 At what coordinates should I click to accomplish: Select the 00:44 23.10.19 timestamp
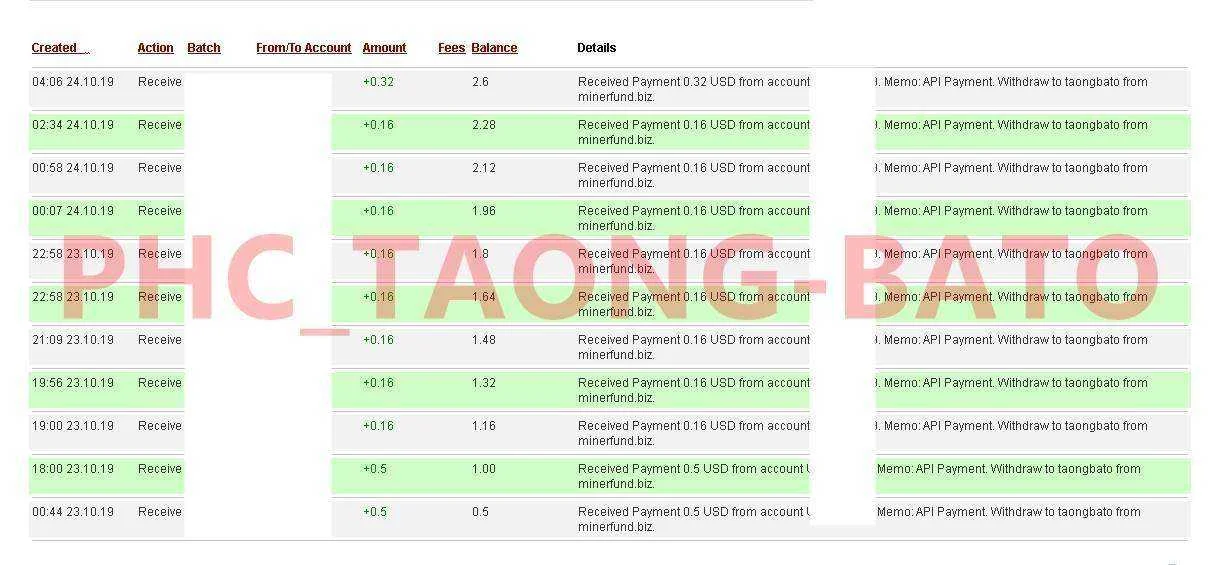(73, 512)
